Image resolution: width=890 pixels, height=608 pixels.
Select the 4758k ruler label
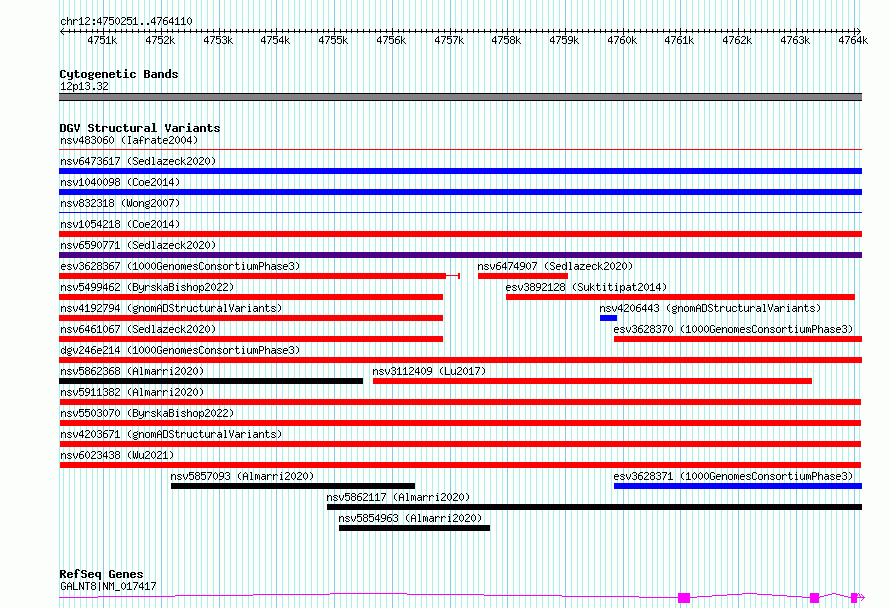click(x=506, y=40)
